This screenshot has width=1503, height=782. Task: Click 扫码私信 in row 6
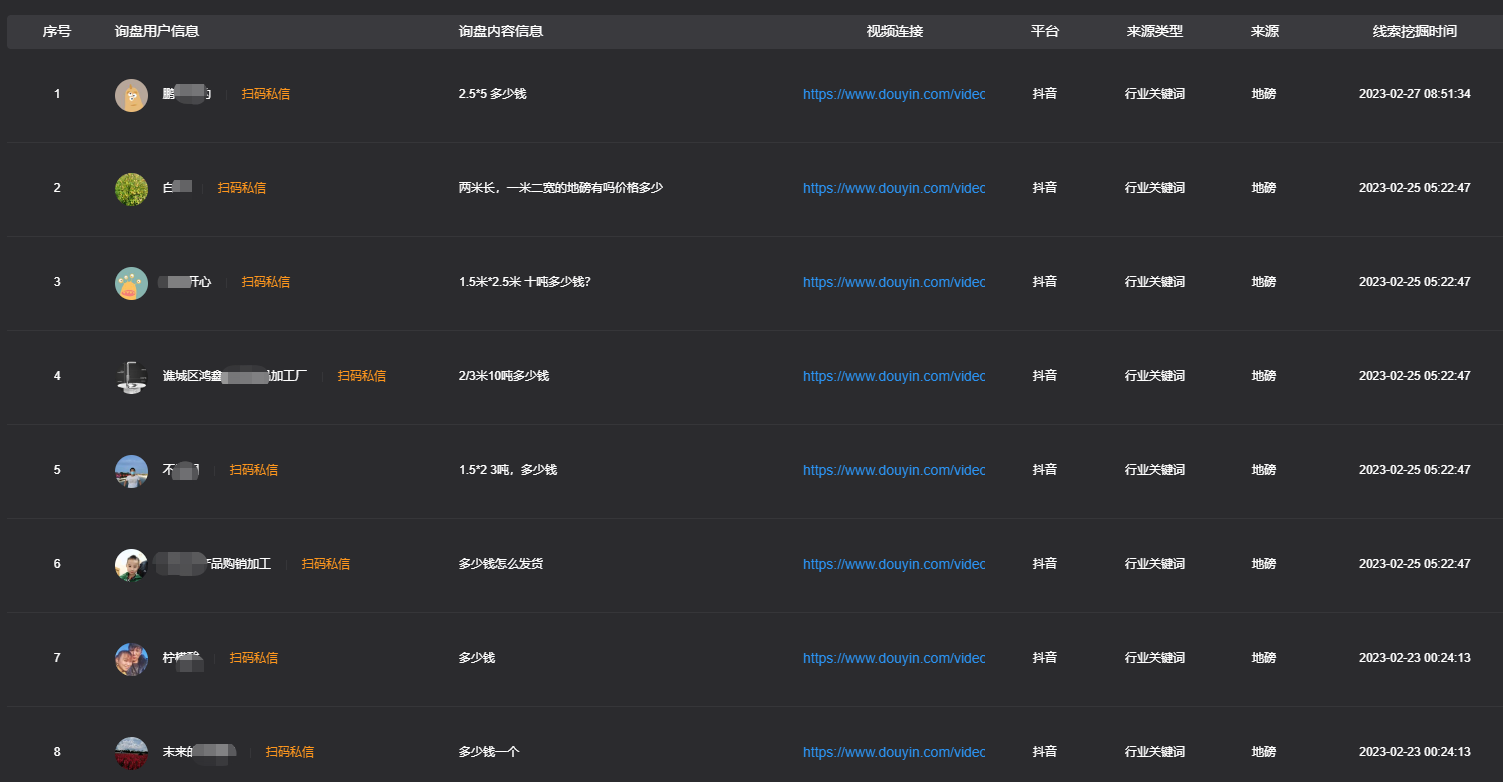click(x=325, y=564)
